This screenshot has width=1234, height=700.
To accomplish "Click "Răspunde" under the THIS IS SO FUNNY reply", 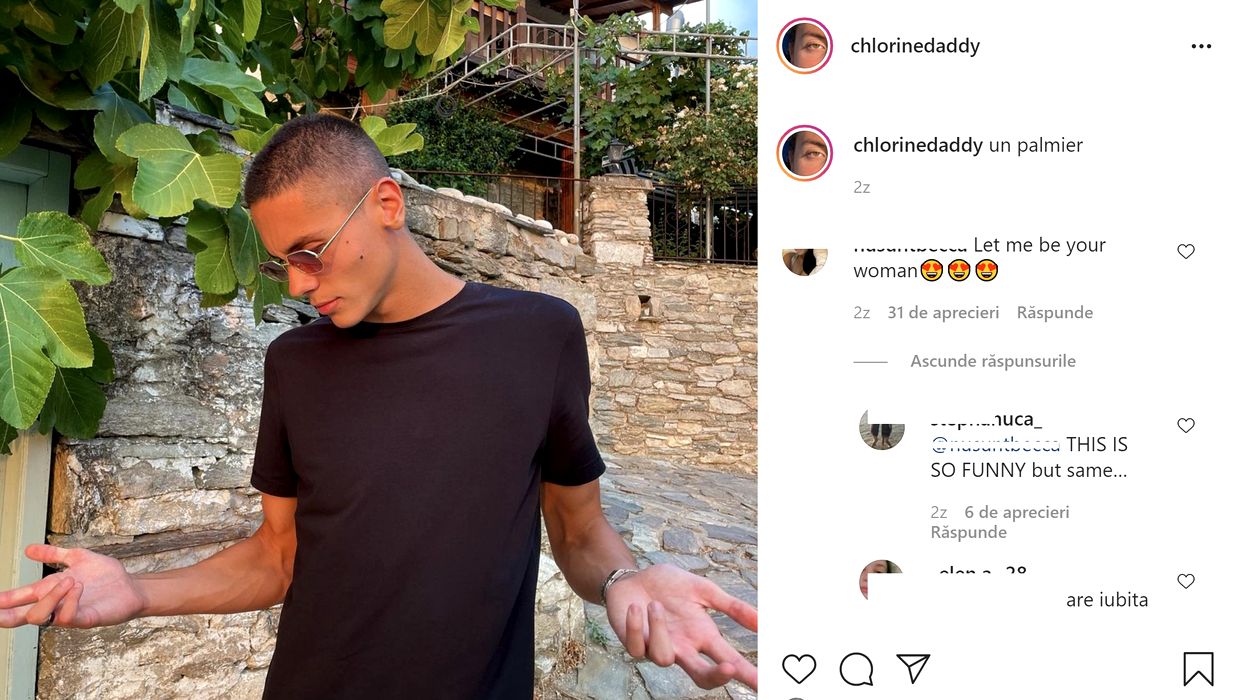I will pyautogui.click(x=968, y=533).
